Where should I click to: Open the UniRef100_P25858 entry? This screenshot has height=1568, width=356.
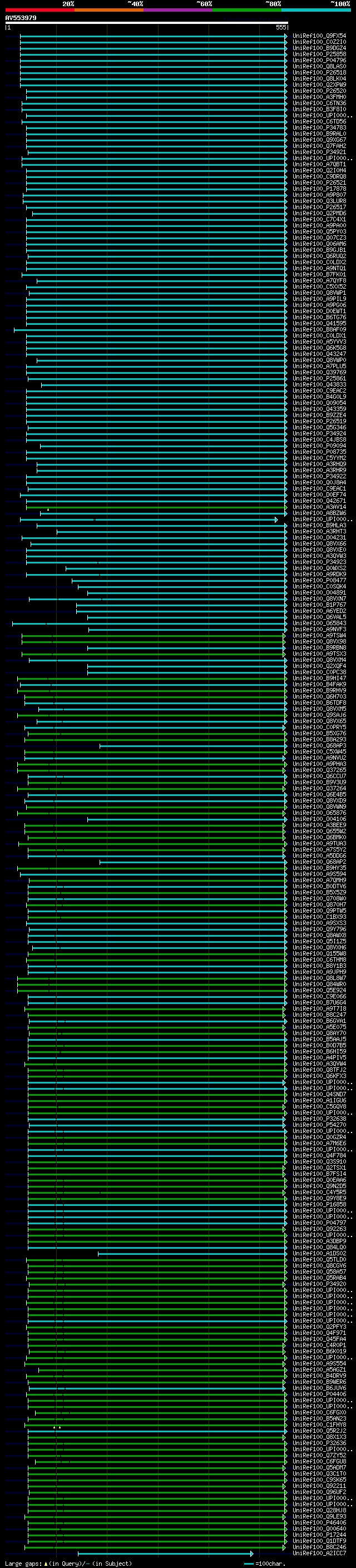[x=319, y=54]
